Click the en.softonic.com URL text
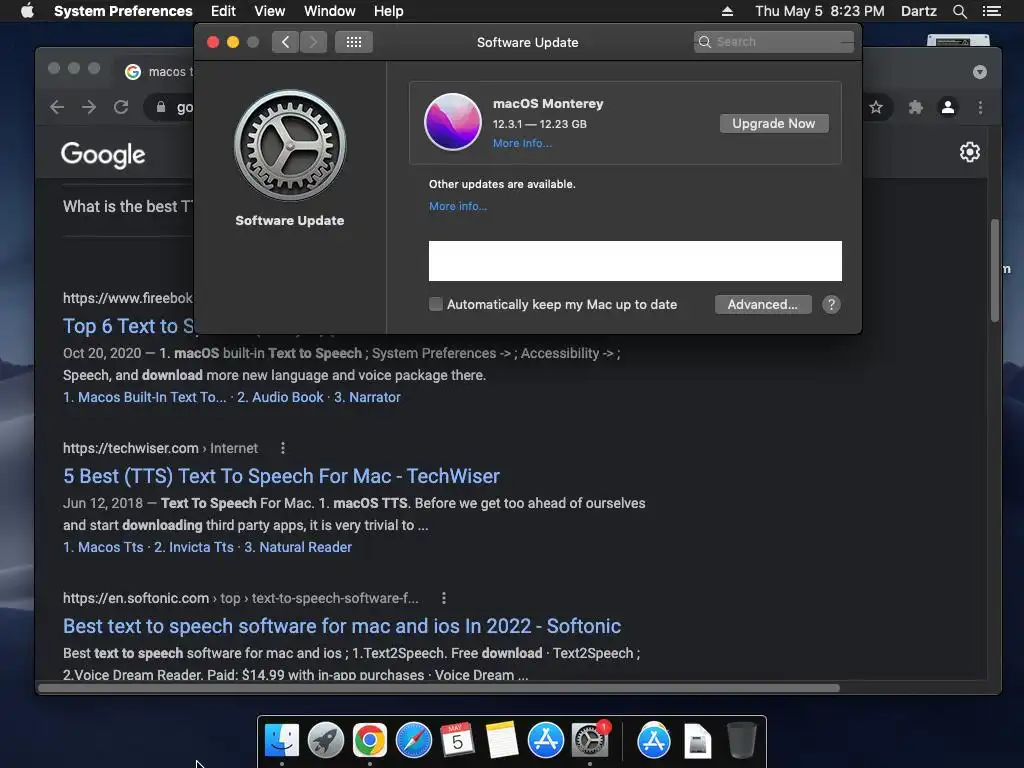This screenshot has height=768, width=1024. (136, 598)
